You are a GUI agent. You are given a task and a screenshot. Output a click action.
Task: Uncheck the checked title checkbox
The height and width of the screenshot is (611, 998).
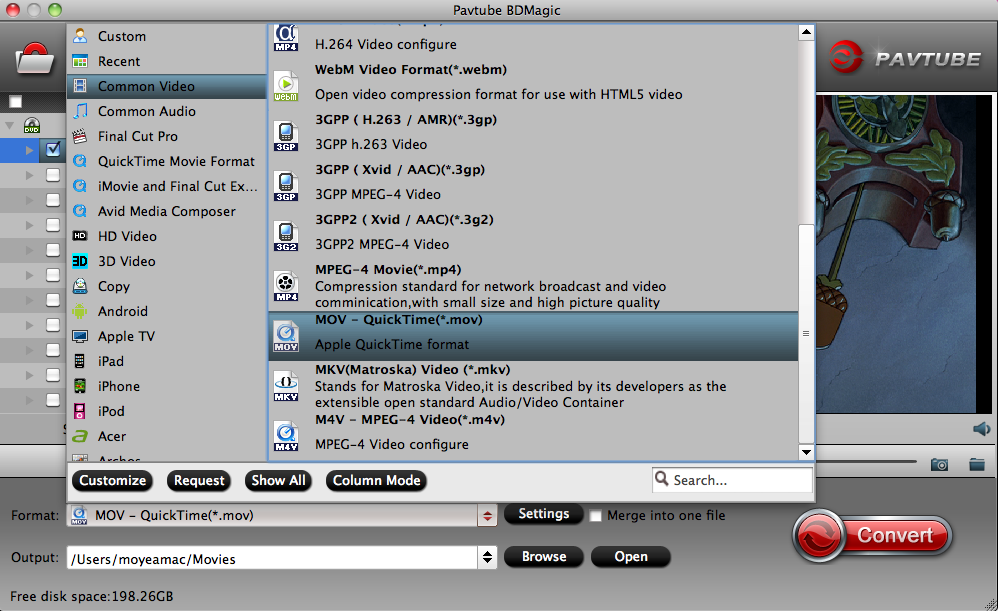pos(53,150)
